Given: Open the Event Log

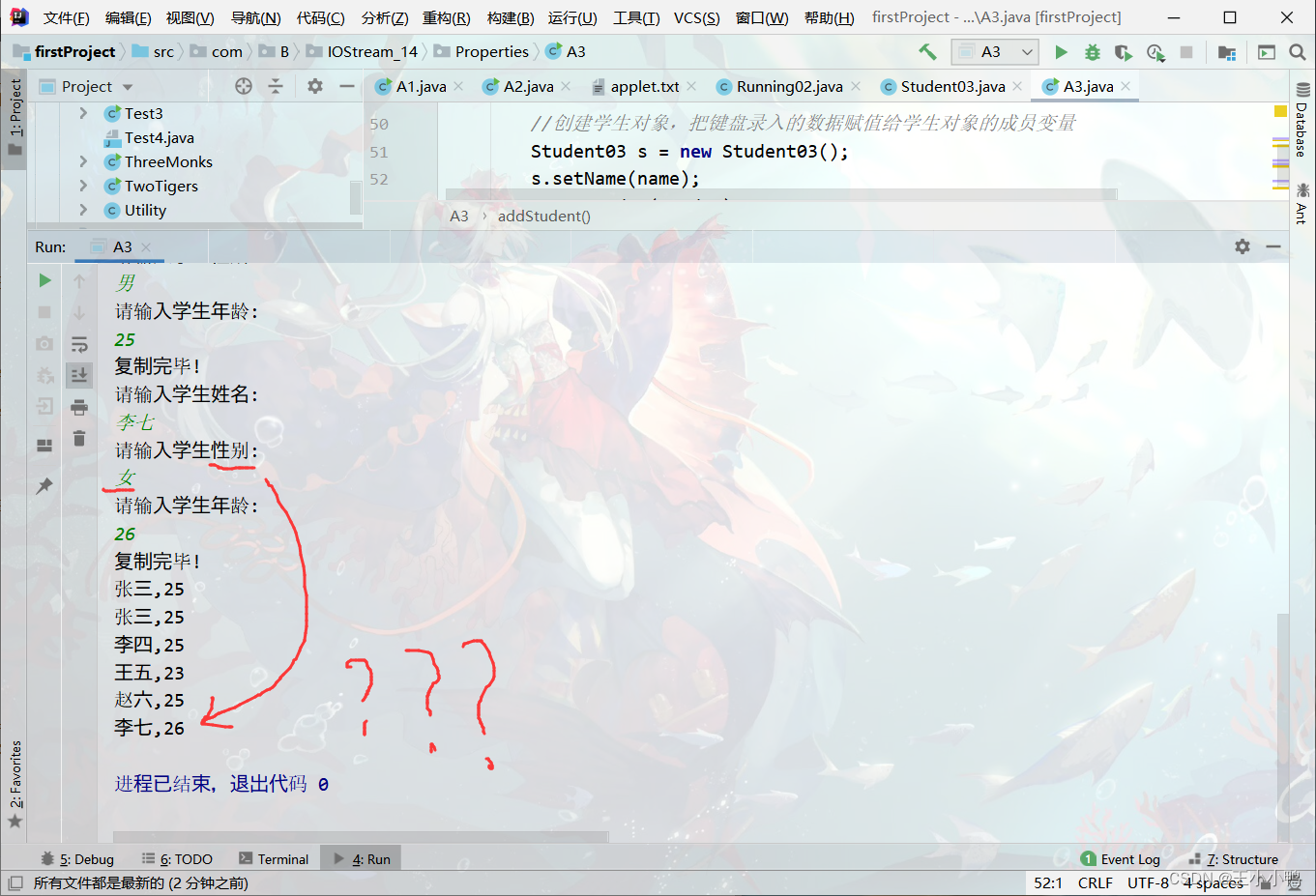Looking at the screenshot, I should [1120, 858].
